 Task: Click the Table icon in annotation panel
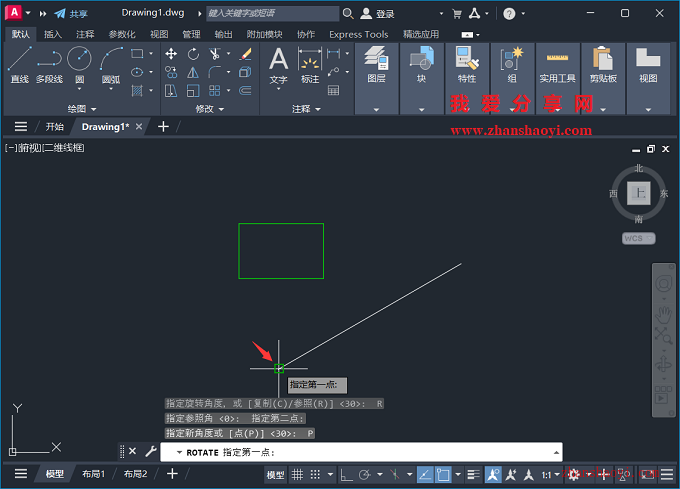point(333,91)
